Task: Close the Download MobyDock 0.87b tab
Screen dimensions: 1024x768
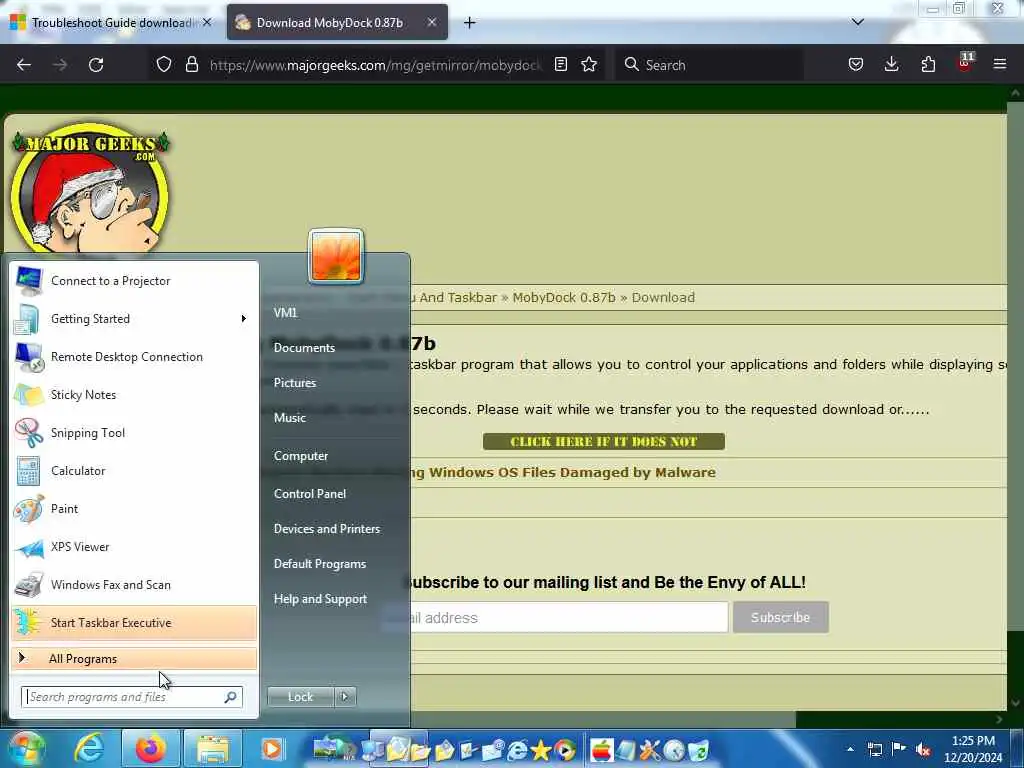Action: (432, 22)
